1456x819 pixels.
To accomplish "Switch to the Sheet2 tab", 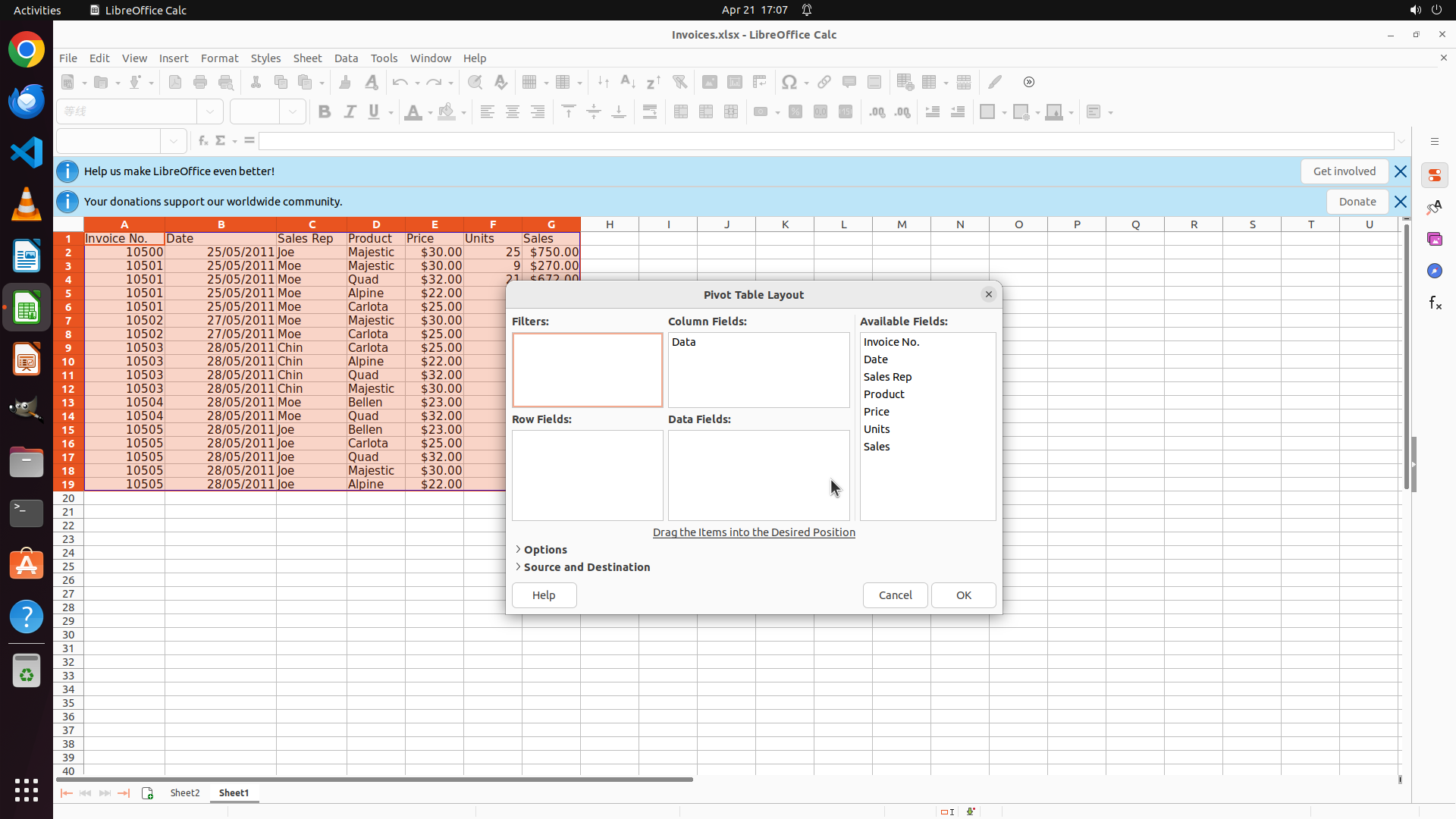I will tap(185, 793).
